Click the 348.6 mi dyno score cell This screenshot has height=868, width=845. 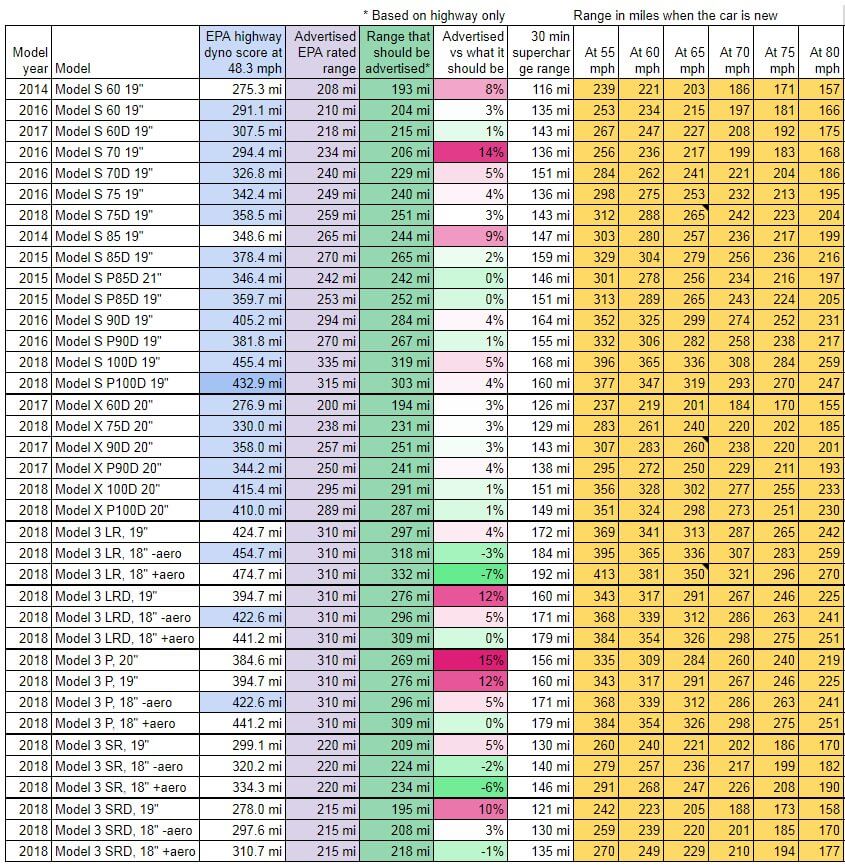[x=243, y=236]
